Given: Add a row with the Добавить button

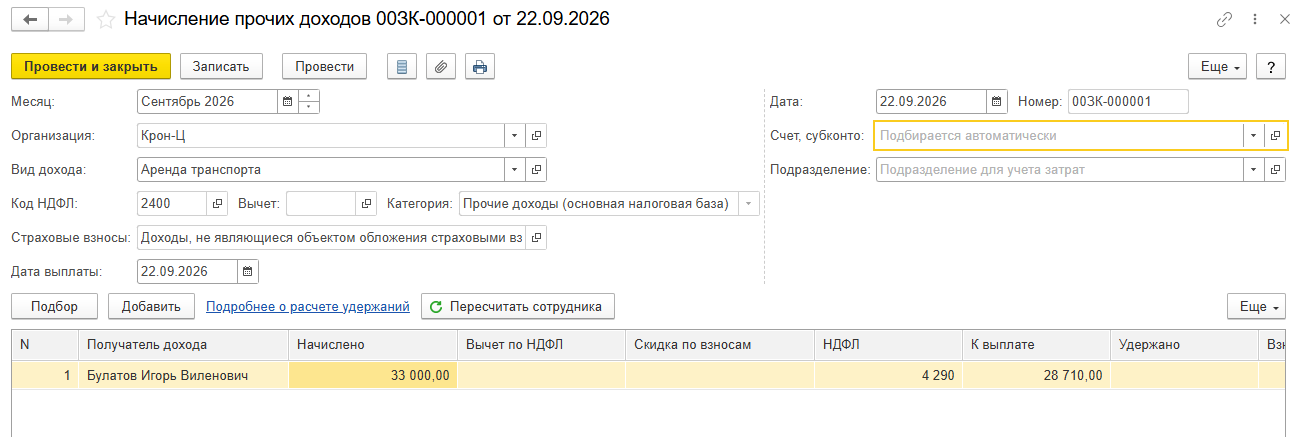Looking at the screenshot, I should [152, 307].
